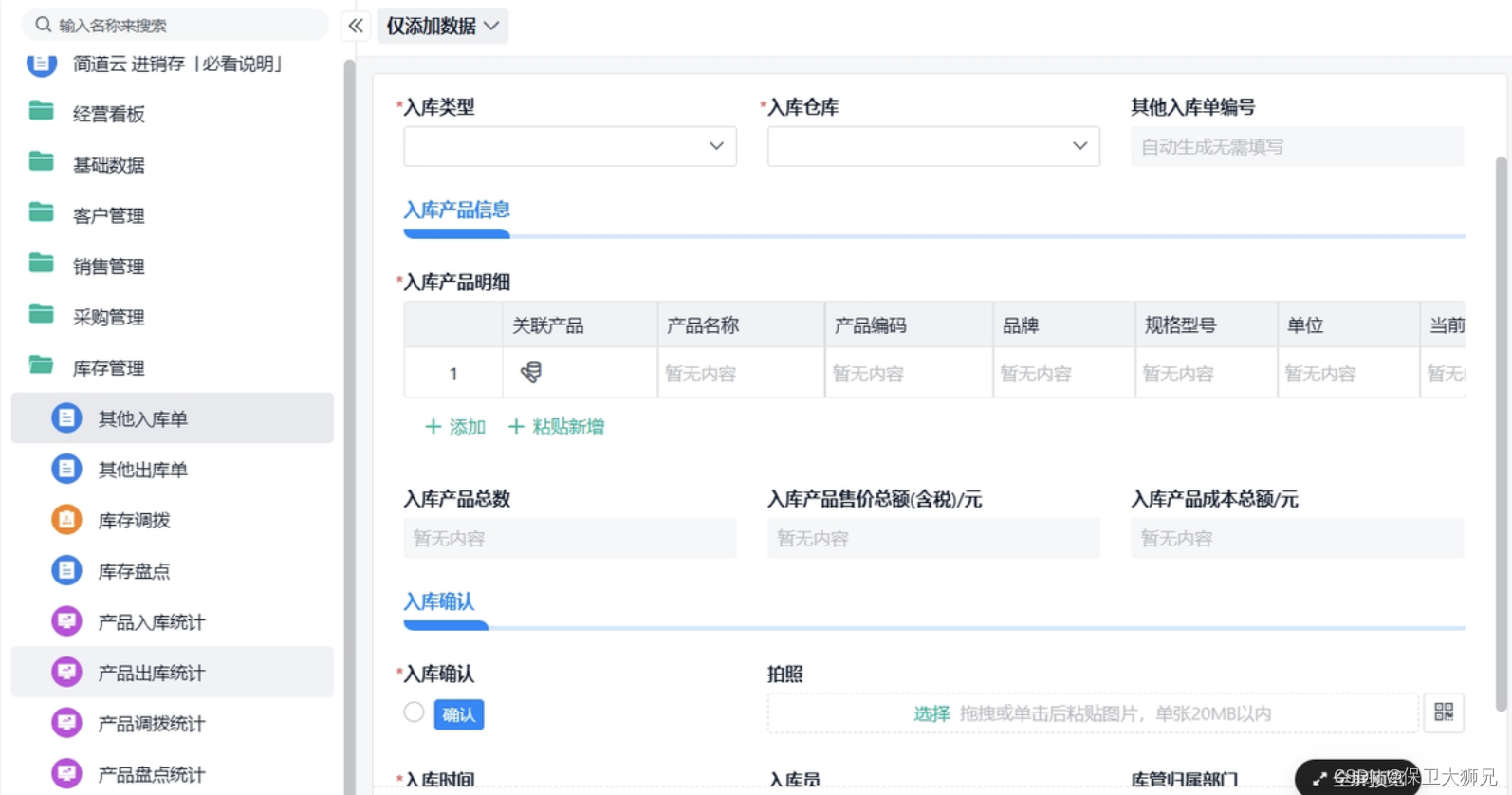Collapse the 库存管理 folder icon
The height and width of the screenshot is (795, 1512).
[x=41, y=365]
